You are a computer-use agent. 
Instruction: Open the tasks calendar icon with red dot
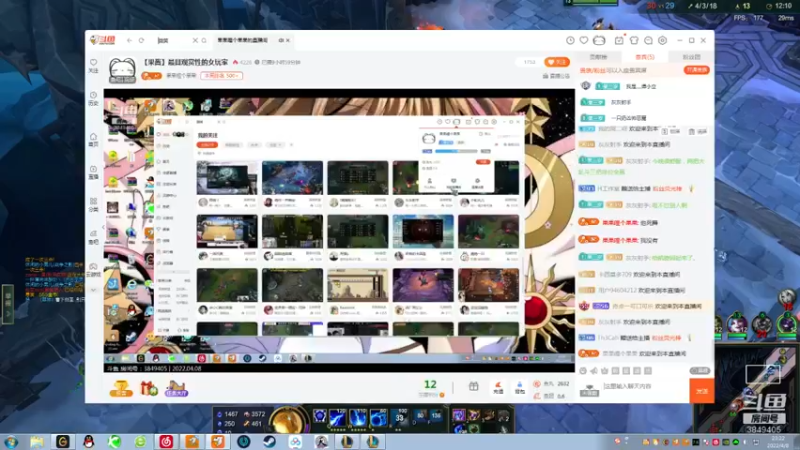pos(619,40)
